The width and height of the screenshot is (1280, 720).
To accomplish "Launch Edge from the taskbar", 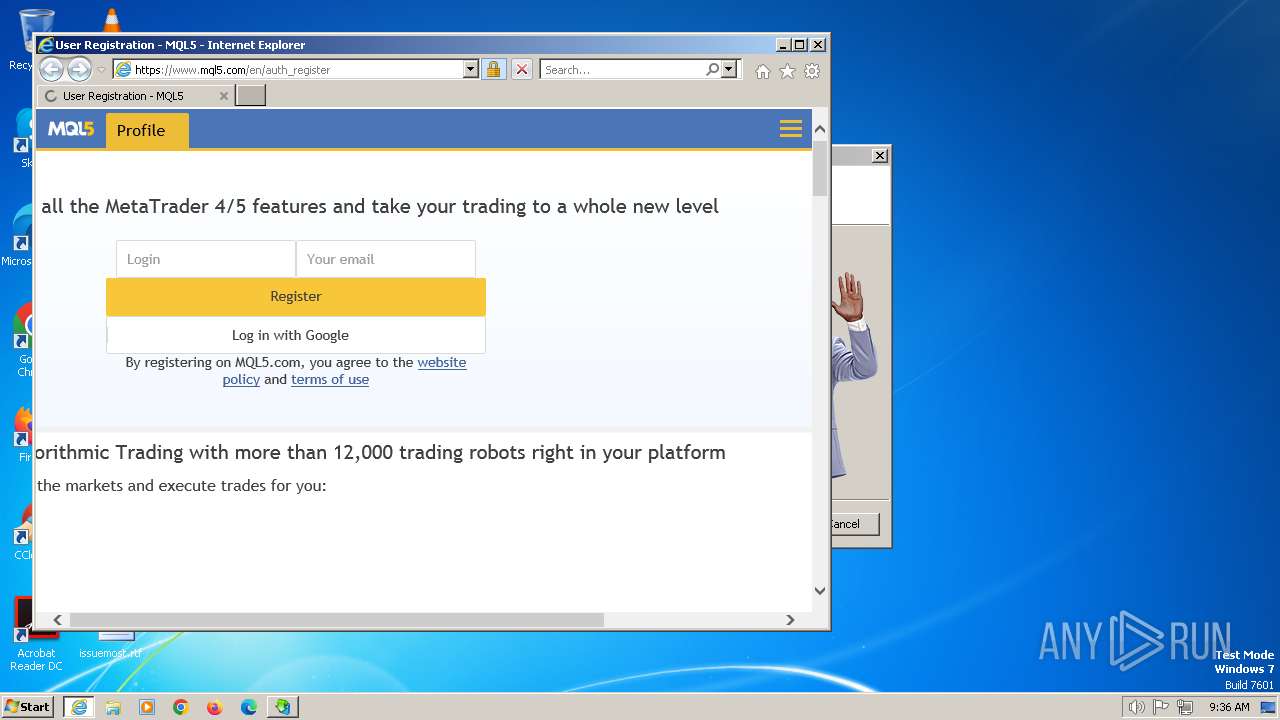I will point(249,707).
